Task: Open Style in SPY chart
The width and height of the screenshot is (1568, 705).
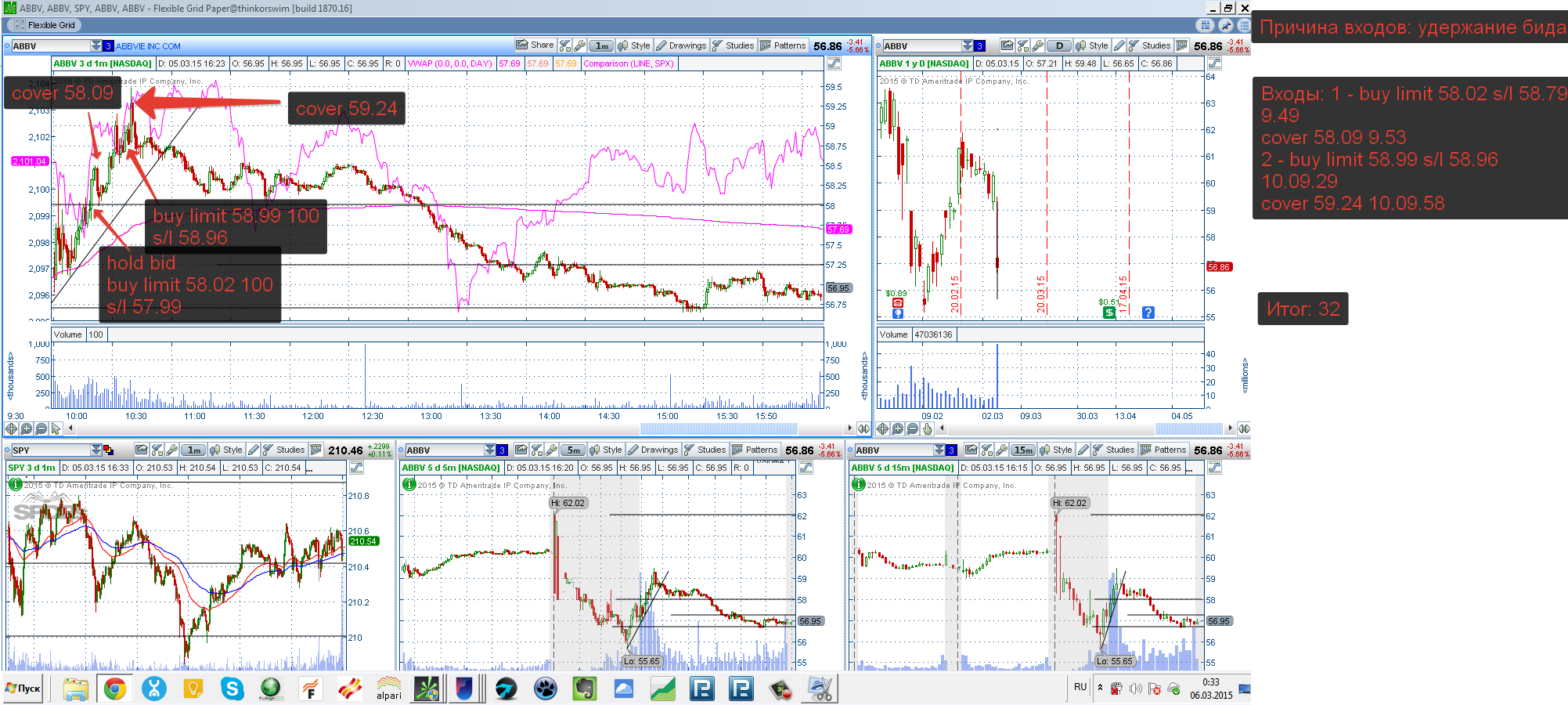Action: 226,450
